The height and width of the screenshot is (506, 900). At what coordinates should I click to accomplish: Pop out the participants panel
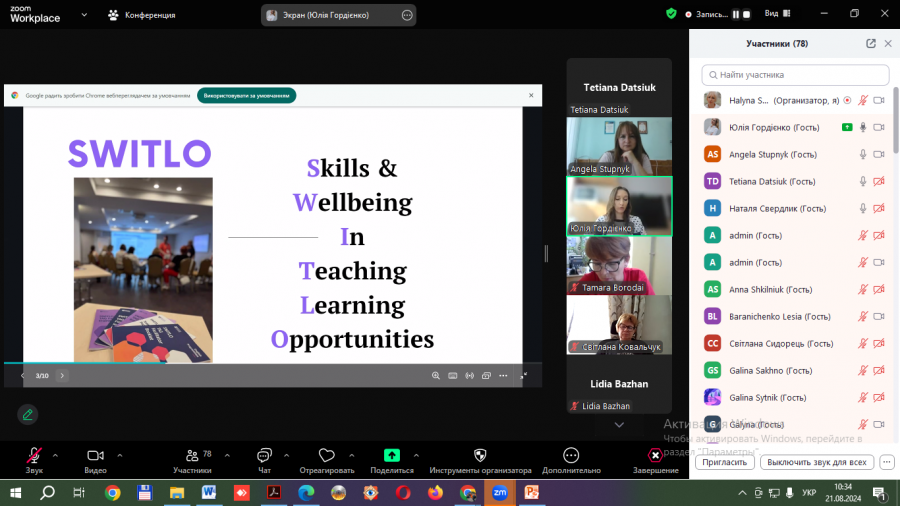871,44
